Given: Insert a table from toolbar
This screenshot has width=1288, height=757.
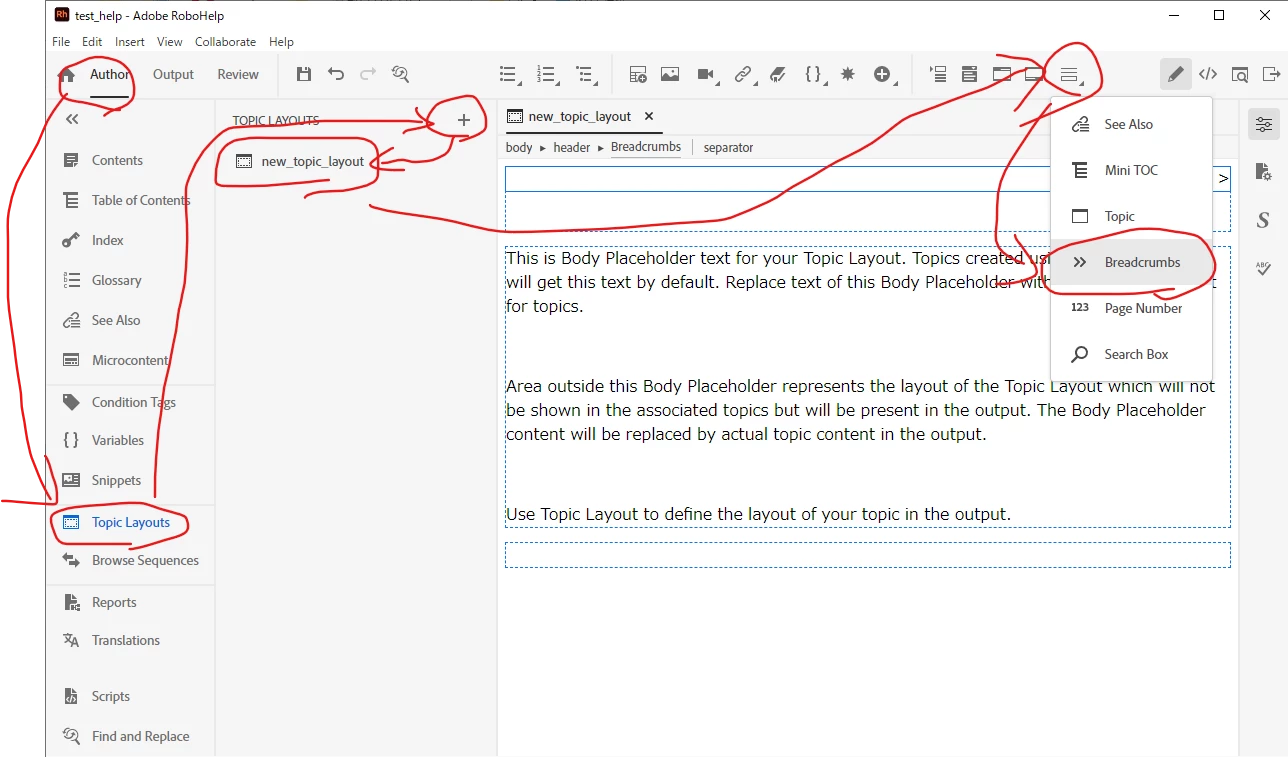Looking at the screenshot, I should (638, 74).
